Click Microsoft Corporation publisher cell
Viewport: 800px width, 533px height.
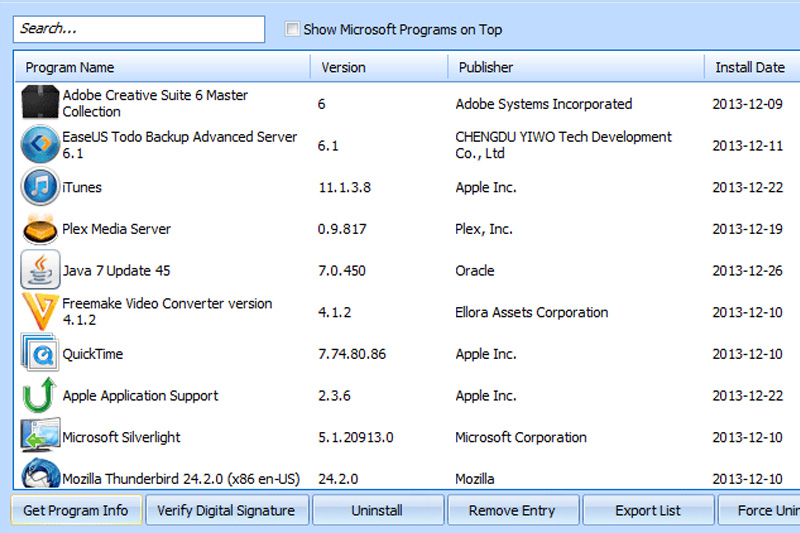pyautogui.click(x=521, y=437)
